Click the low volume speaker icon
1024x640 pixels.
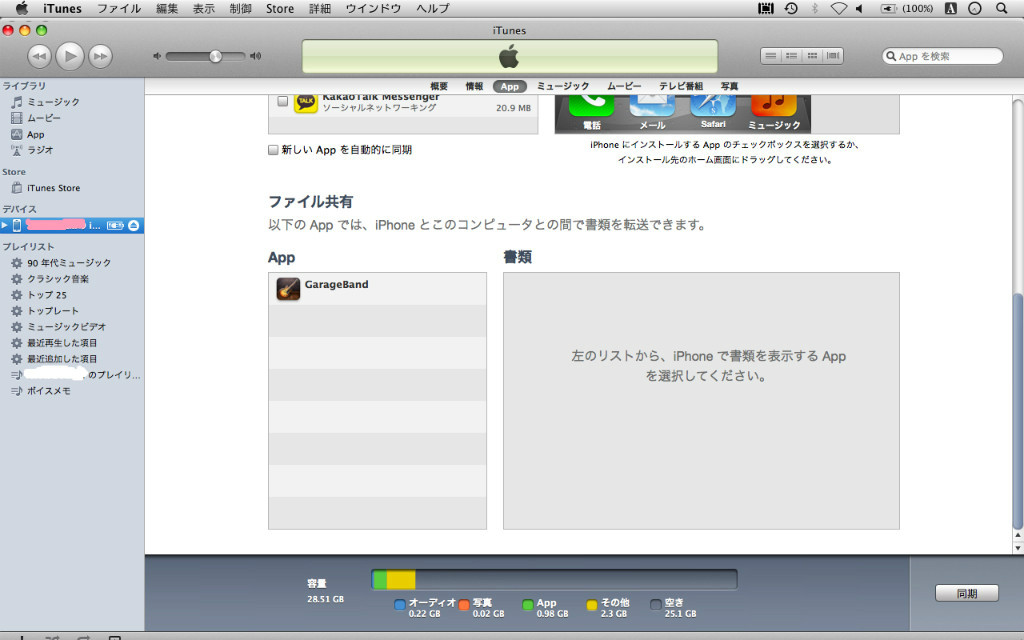click(157, 56)
